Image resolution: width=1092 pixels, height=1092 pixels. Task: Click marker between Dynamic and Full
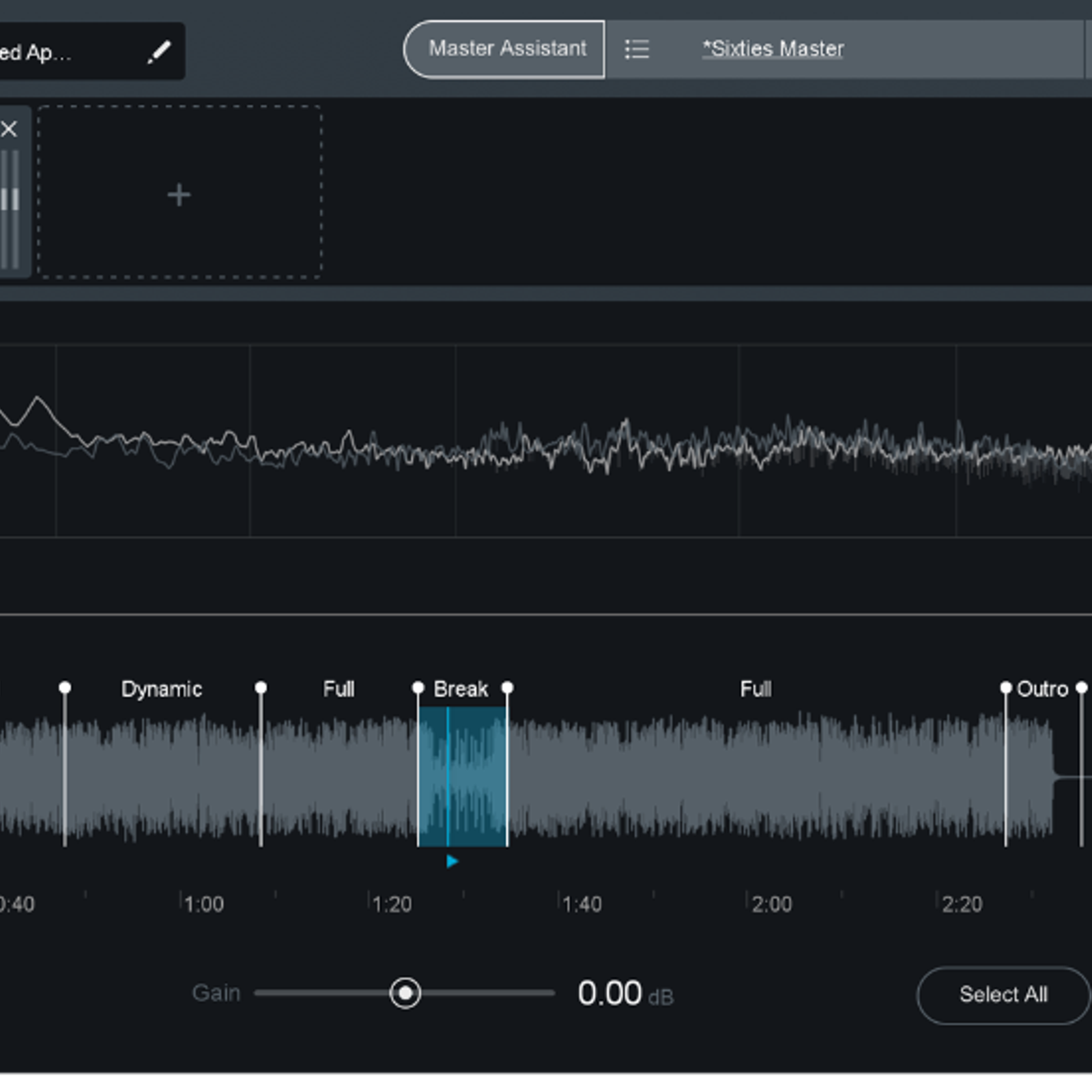pos(261,687)
